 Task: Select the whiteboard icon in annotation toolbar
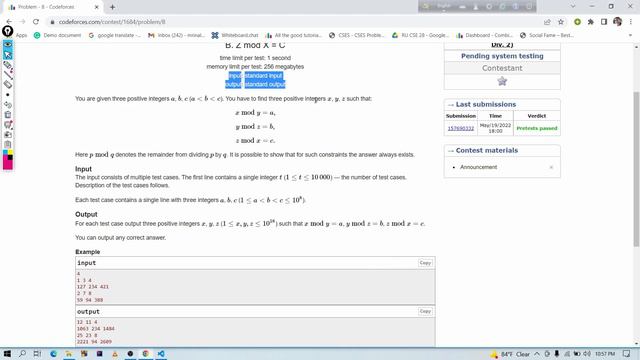tap(8, 124)
